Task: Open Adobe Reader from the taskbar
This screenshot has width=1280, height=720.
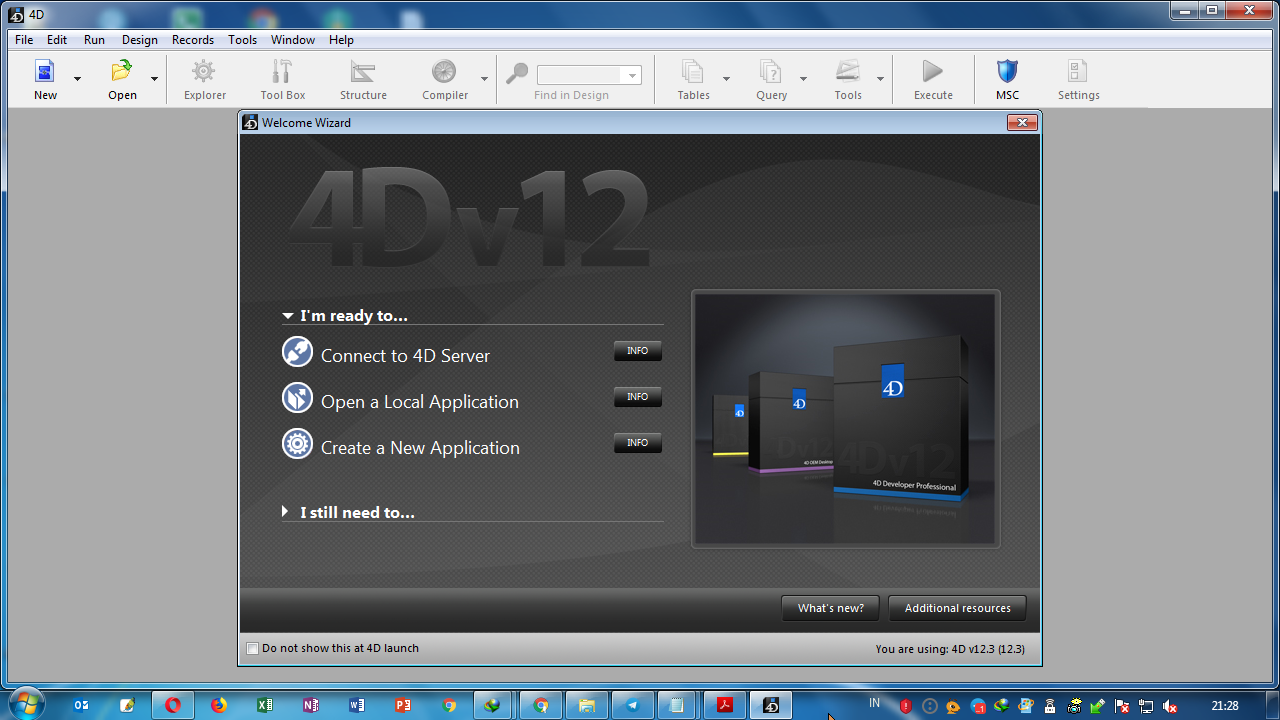Action: 725,705
